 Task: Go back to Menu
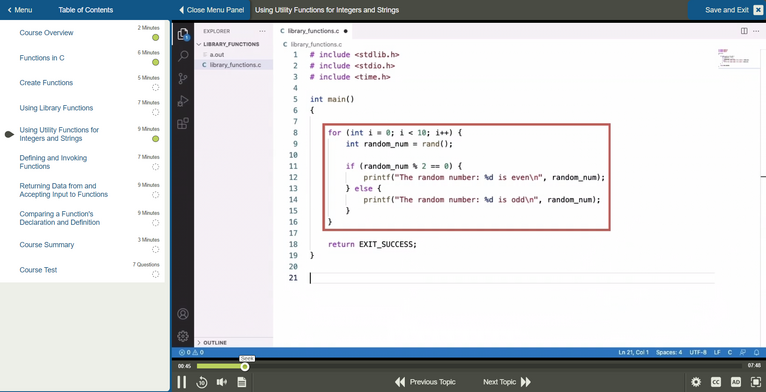click(x=20, y=10)
